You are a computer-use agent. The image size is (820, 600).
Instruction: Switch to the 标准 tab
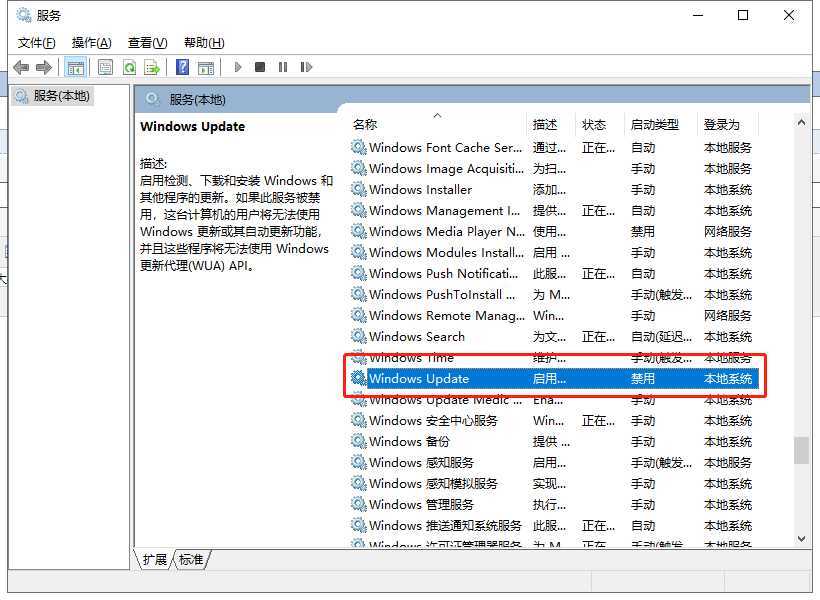click(191, 560)
